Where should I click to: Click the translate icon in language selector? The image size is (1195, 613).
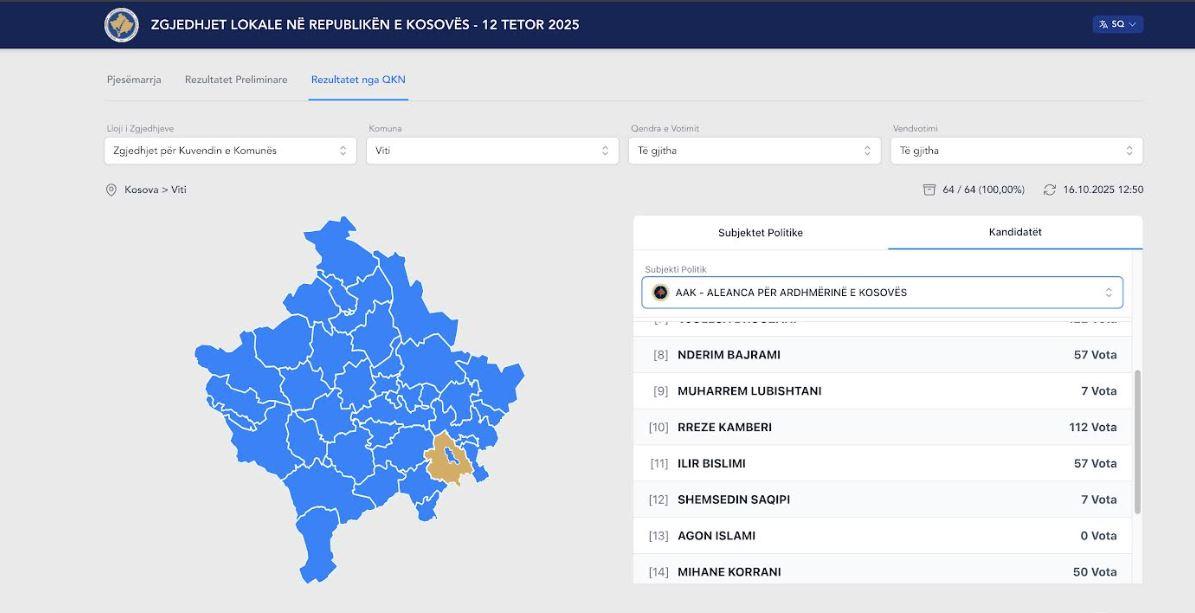coord(1103,25)
